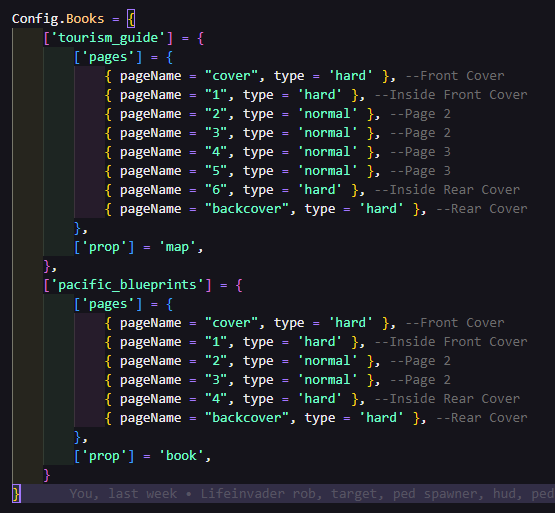Click the '--Front Cover' comment in tourism_guide

(455, 76)
